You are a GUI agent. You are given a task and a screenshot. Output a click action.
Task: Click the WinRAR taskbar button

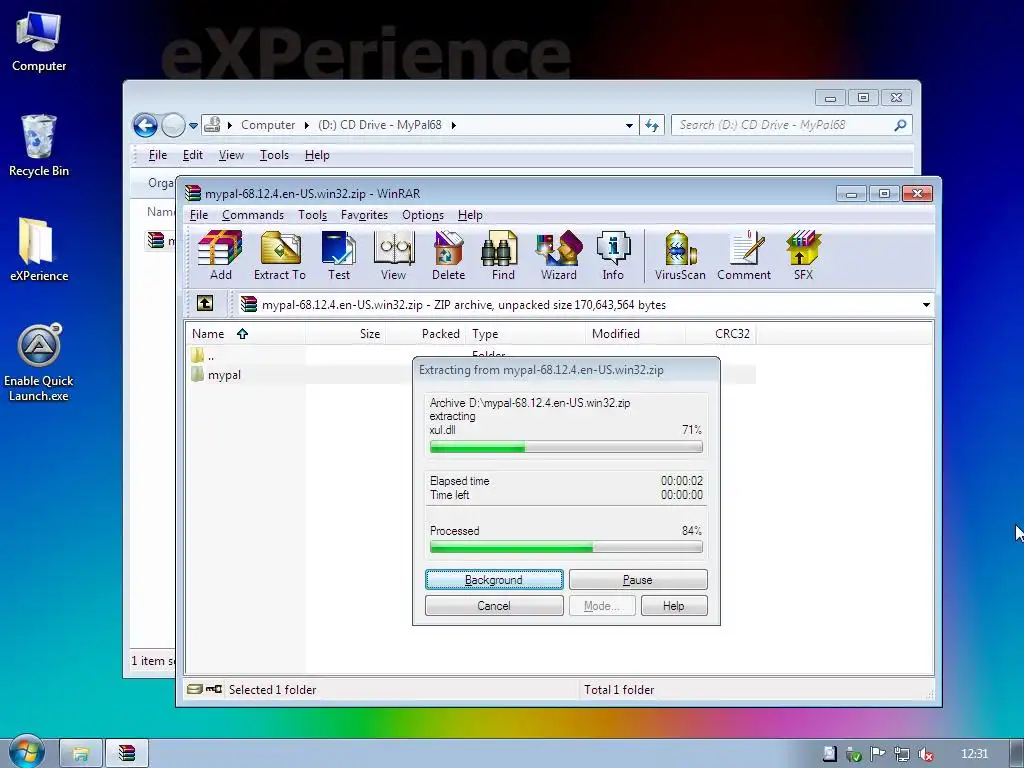click(127, 754)
